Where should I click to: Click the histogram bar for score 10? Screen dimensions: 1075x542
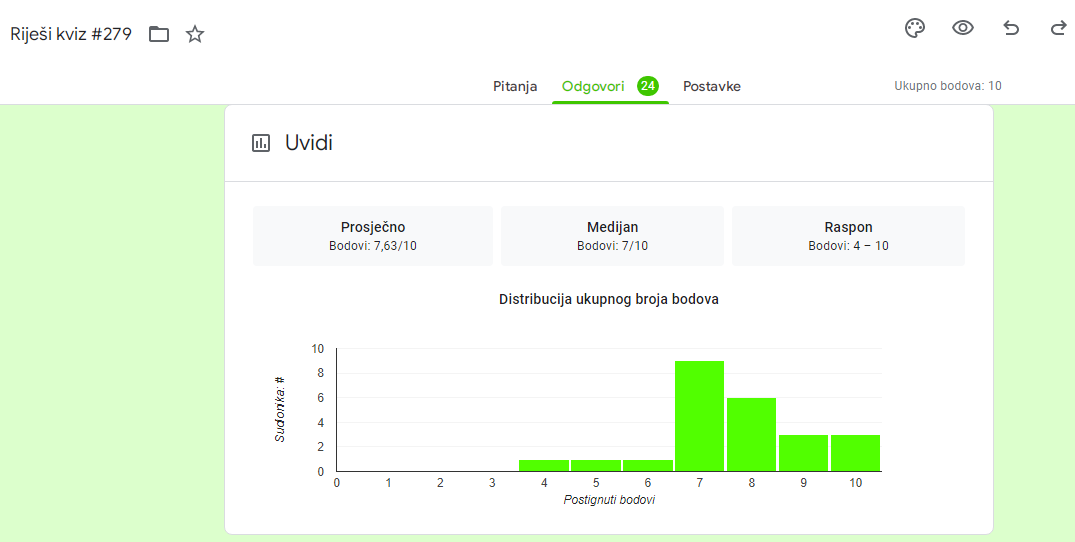856,453
